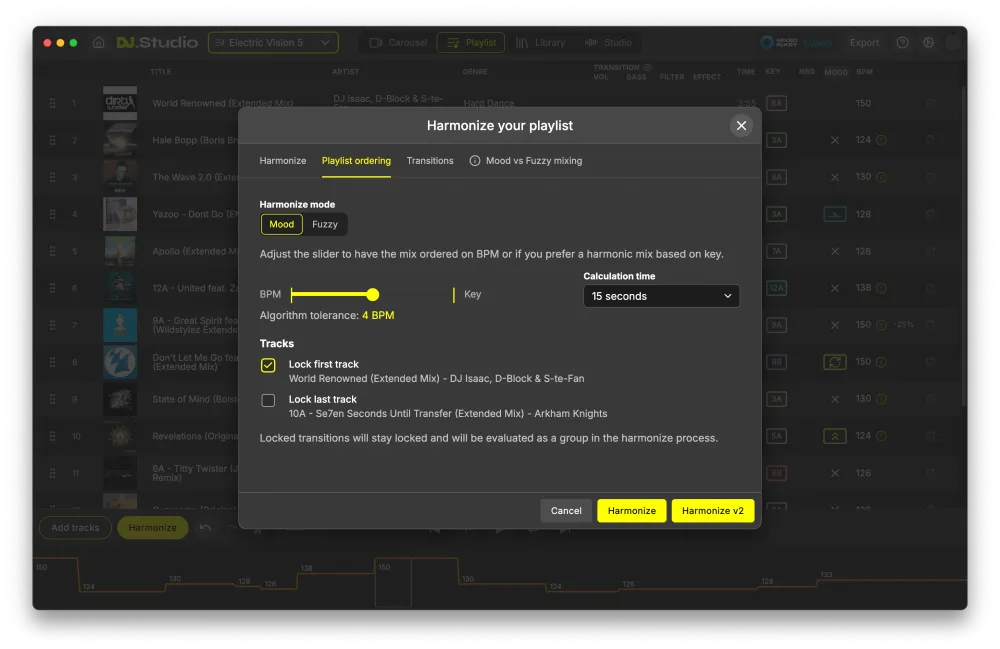Click the info icon beside 124 BPM in Hale Bopp row
This screenshot has width=1000, height=649.
[x=881, y=140]
